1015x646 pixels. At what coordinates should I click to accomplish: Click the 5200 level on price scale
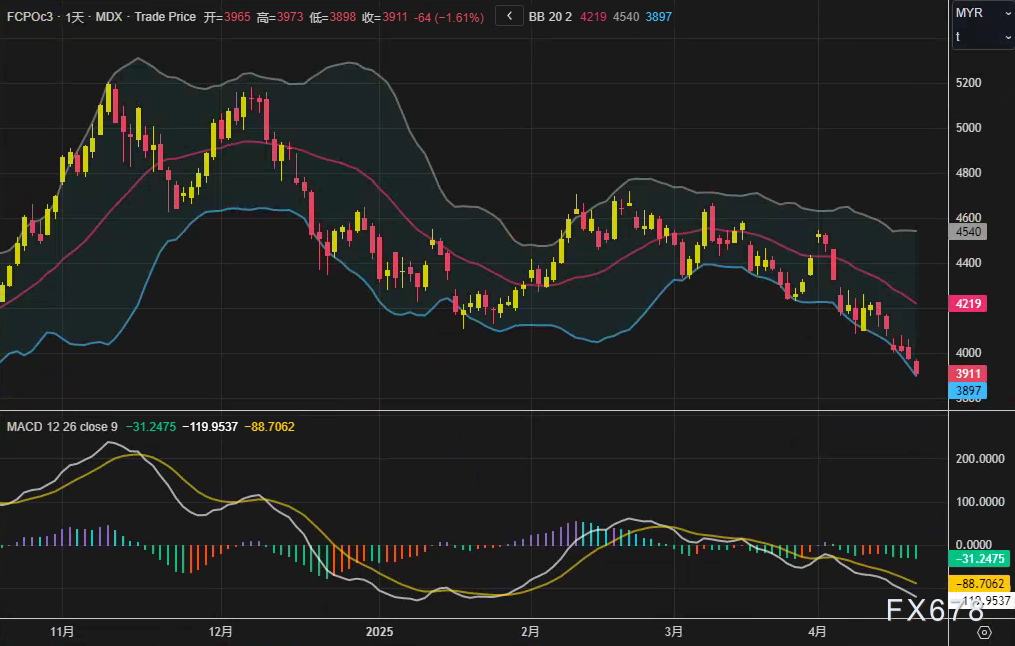(969, 83)
